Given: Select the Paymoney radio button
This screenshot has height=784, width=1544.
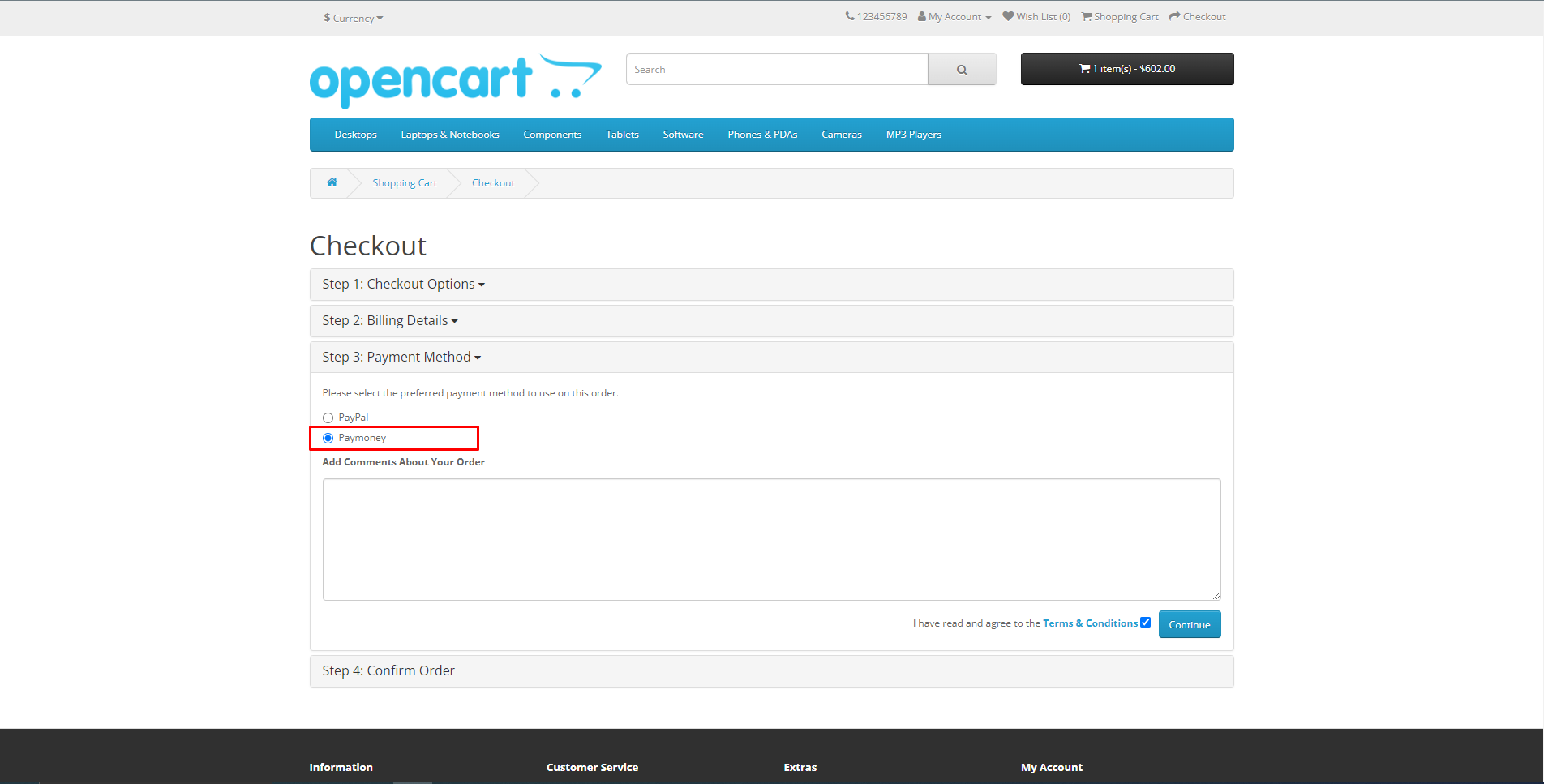Looking at the screenshot, I should (x=328, y=438).
